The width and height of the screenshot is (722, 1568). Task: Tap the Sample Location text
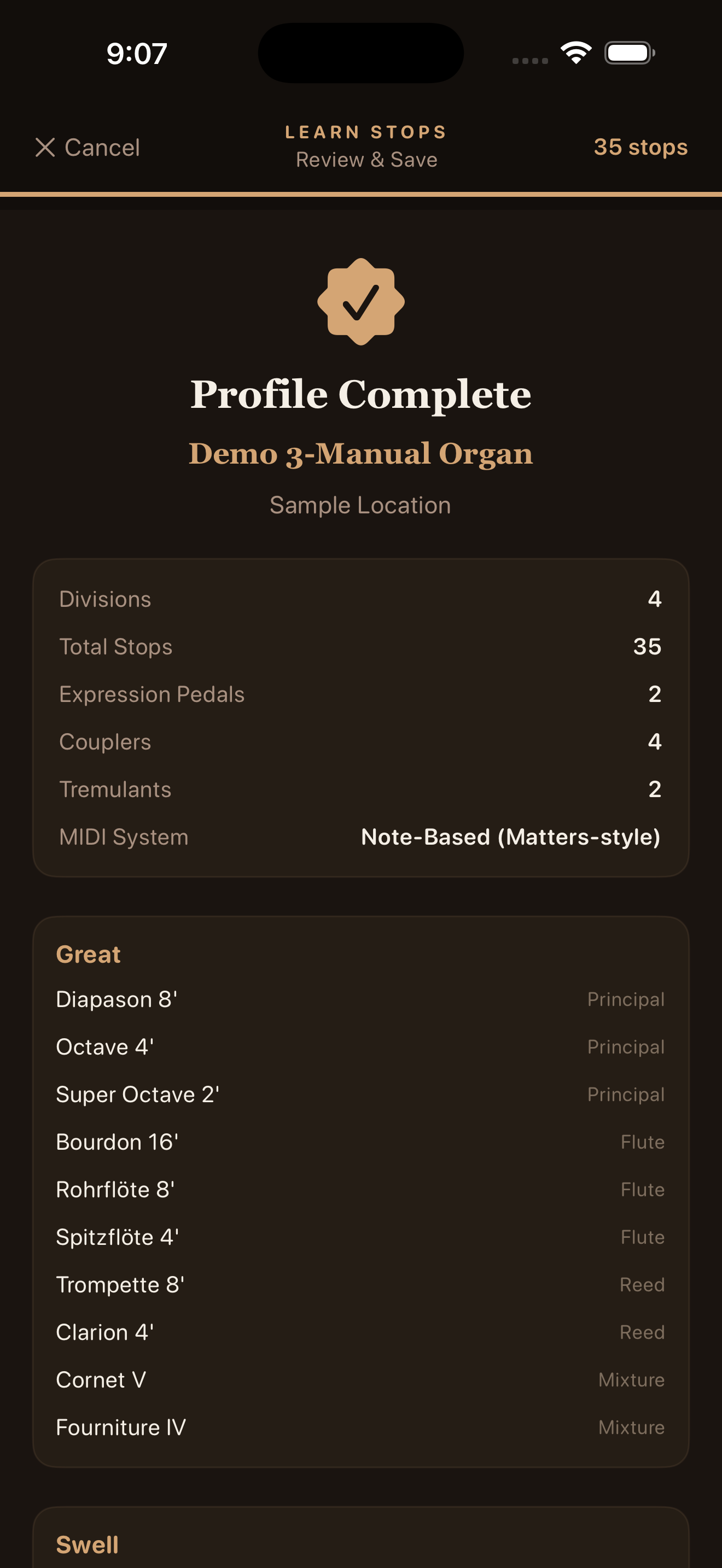point(360,505)
